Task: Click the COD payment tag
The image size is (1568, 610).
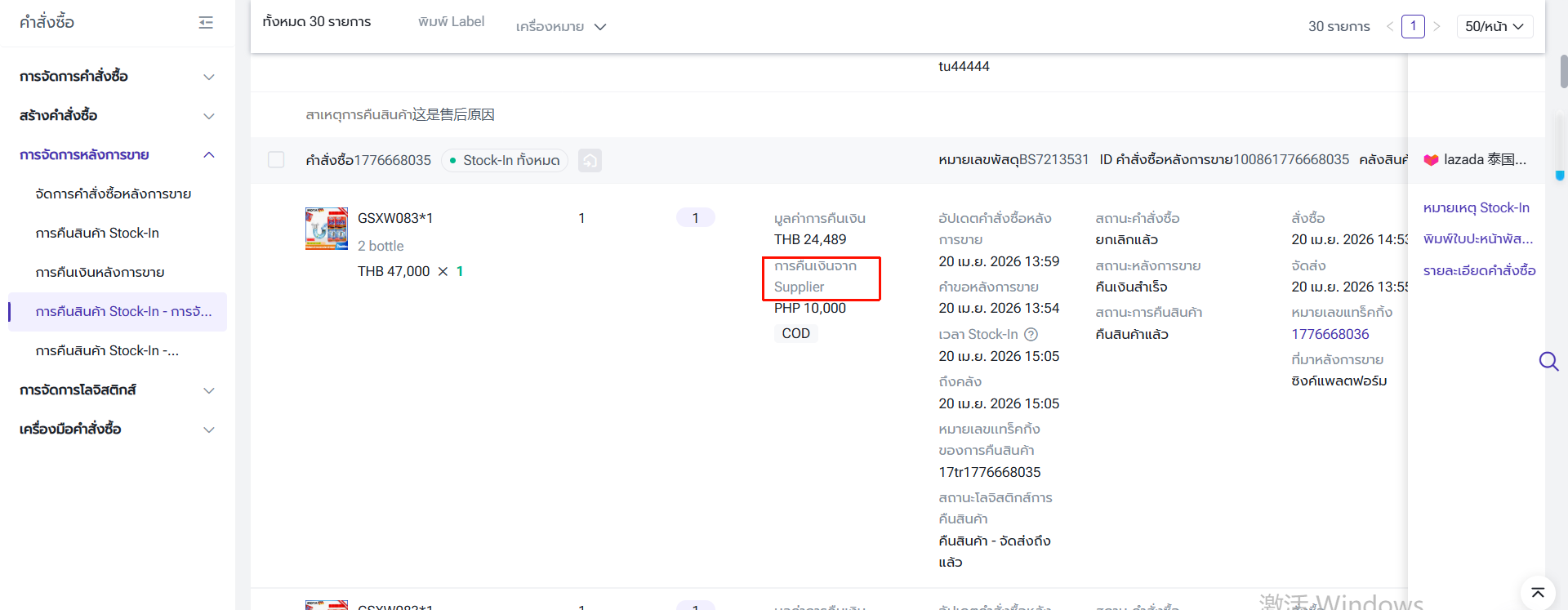Action: tap(796, 333)
